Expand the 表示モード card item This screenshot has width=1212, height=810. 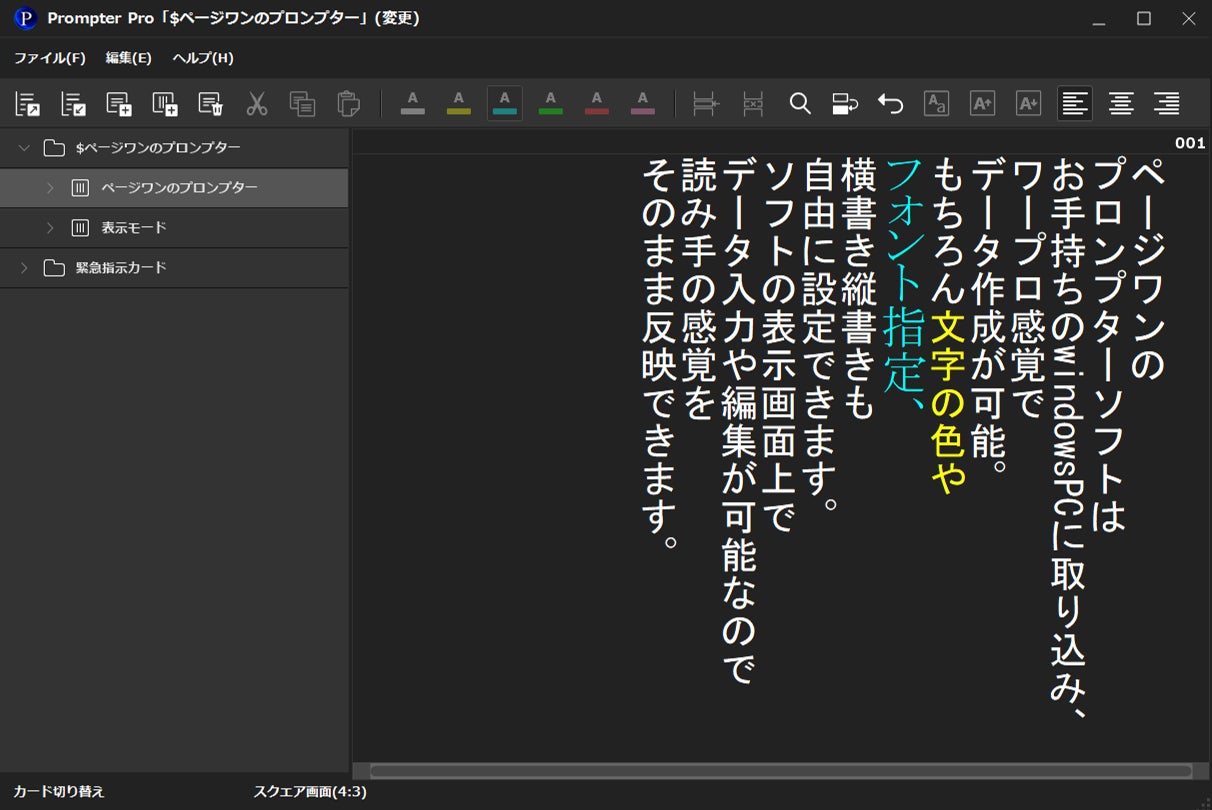pos(50,228)
